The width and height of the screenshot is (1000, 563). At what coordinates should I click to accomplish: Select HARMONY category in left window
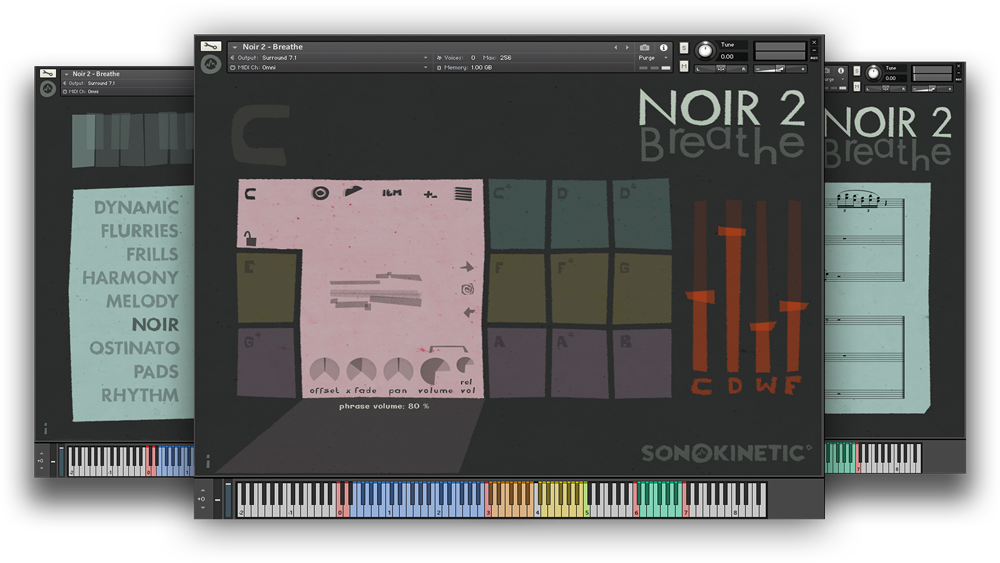(x=130, y=278)
